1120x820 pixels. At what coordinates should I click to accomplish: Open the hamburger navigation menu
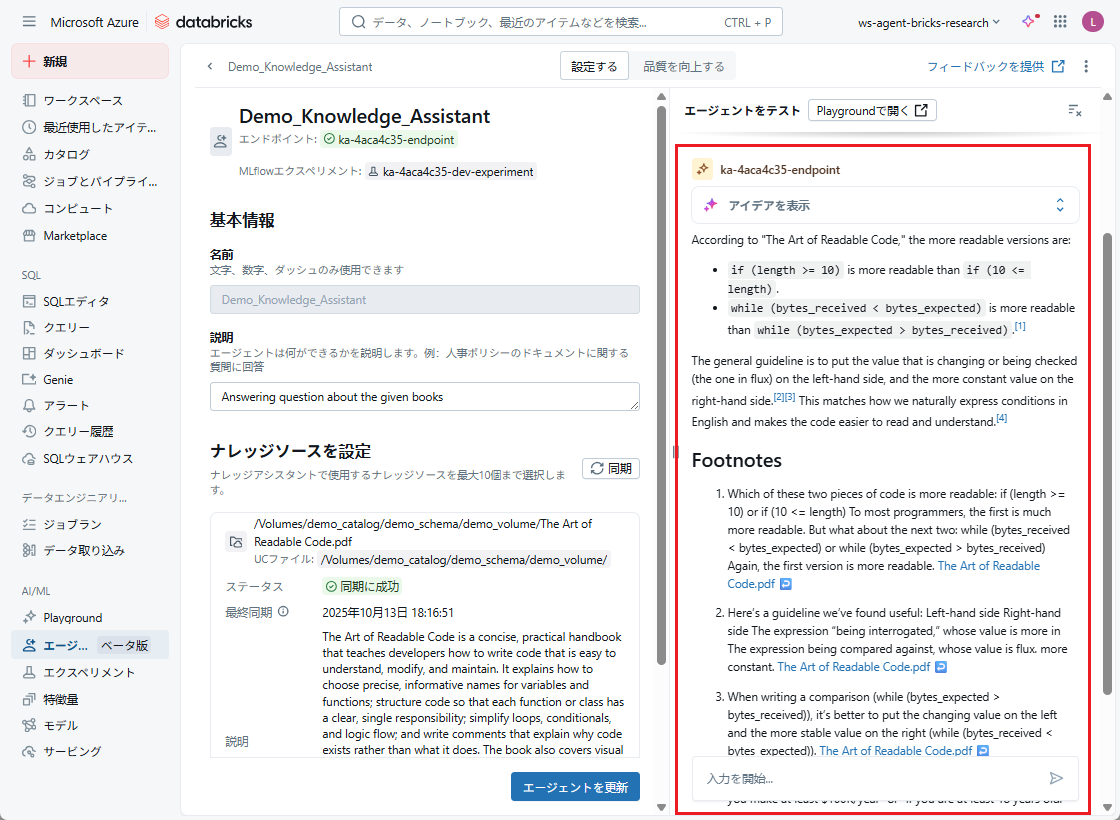point(29,22)
